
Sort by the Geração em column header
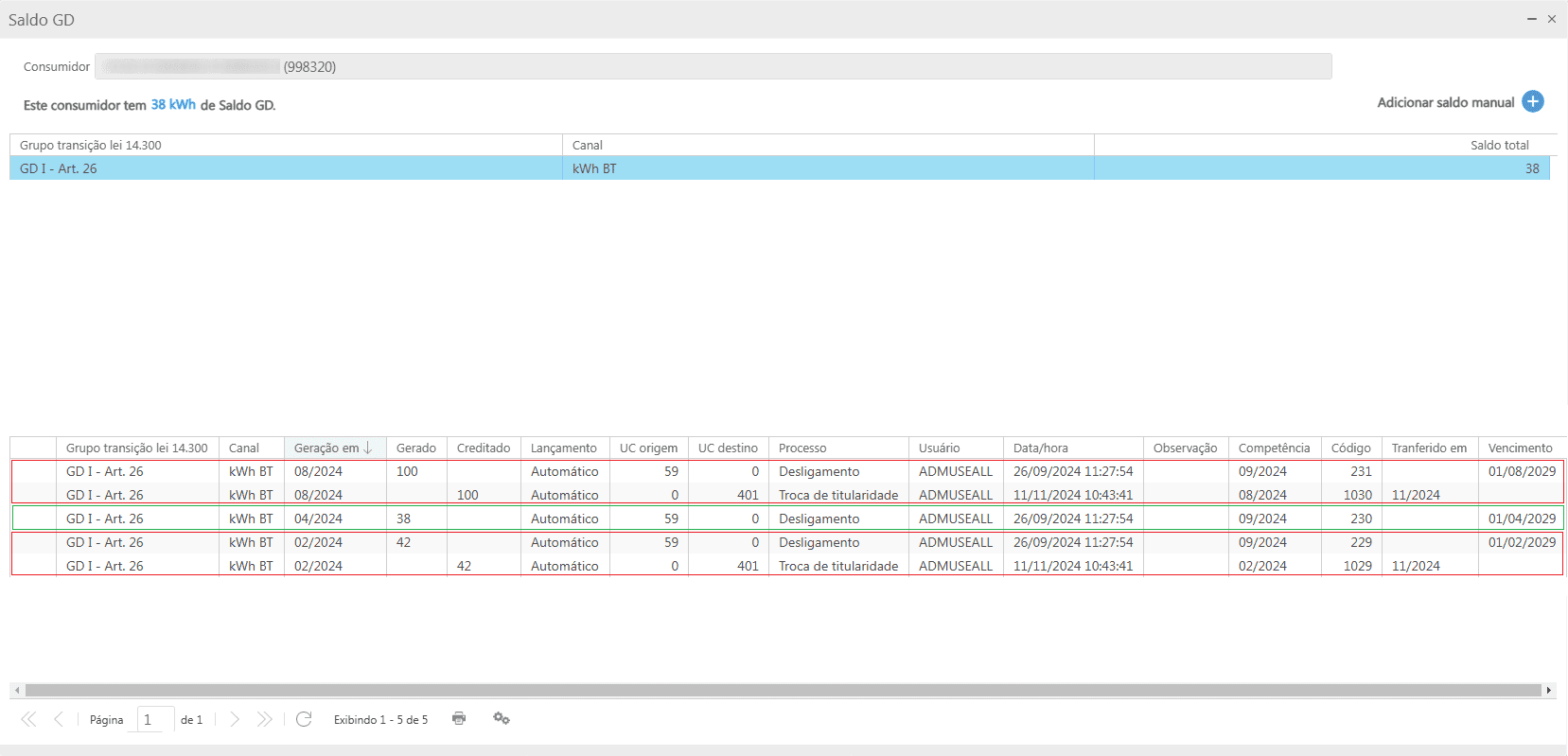coord(326,448)
